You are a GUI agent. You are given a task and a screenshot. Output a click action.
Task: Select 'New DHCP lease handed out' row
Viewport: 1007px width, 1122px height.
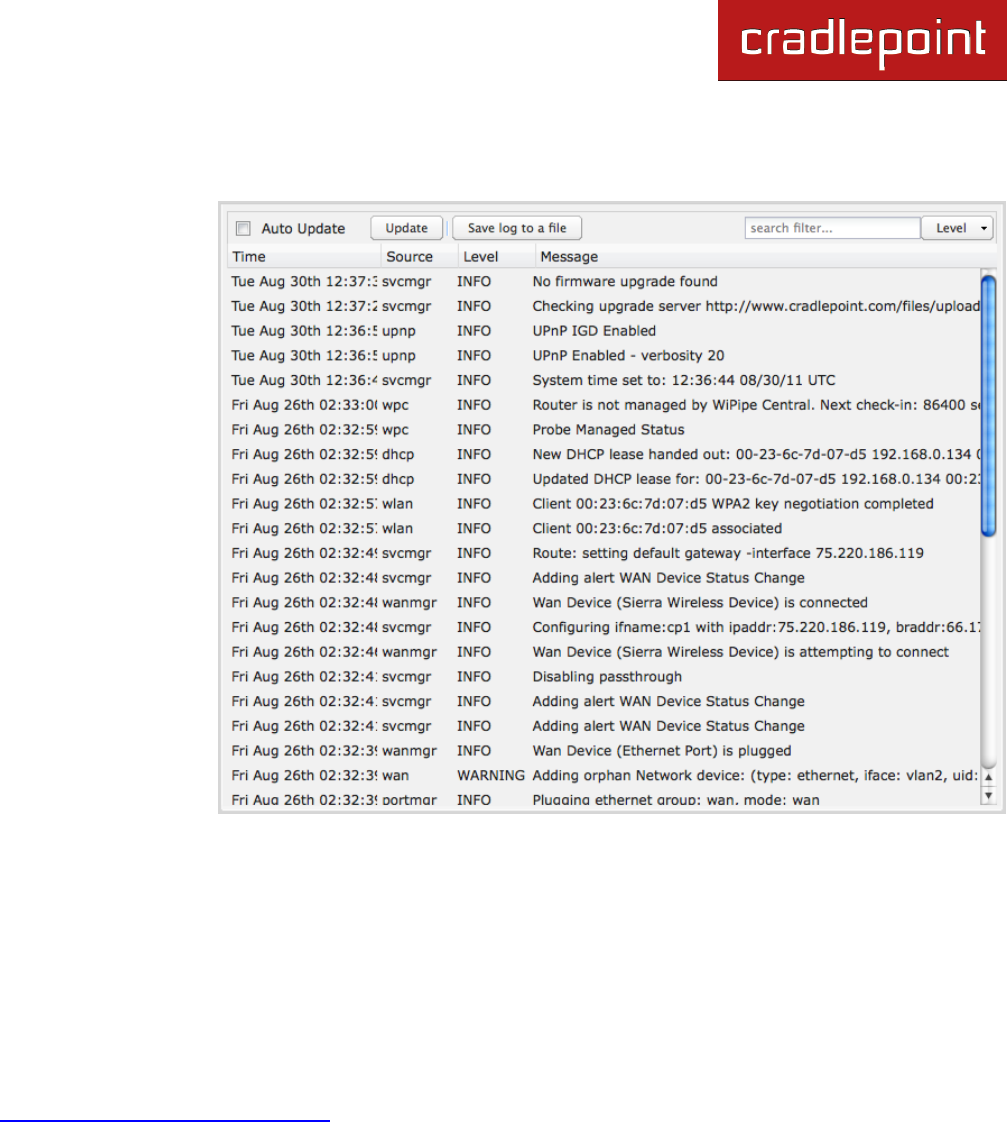click(x=603, y=454)
